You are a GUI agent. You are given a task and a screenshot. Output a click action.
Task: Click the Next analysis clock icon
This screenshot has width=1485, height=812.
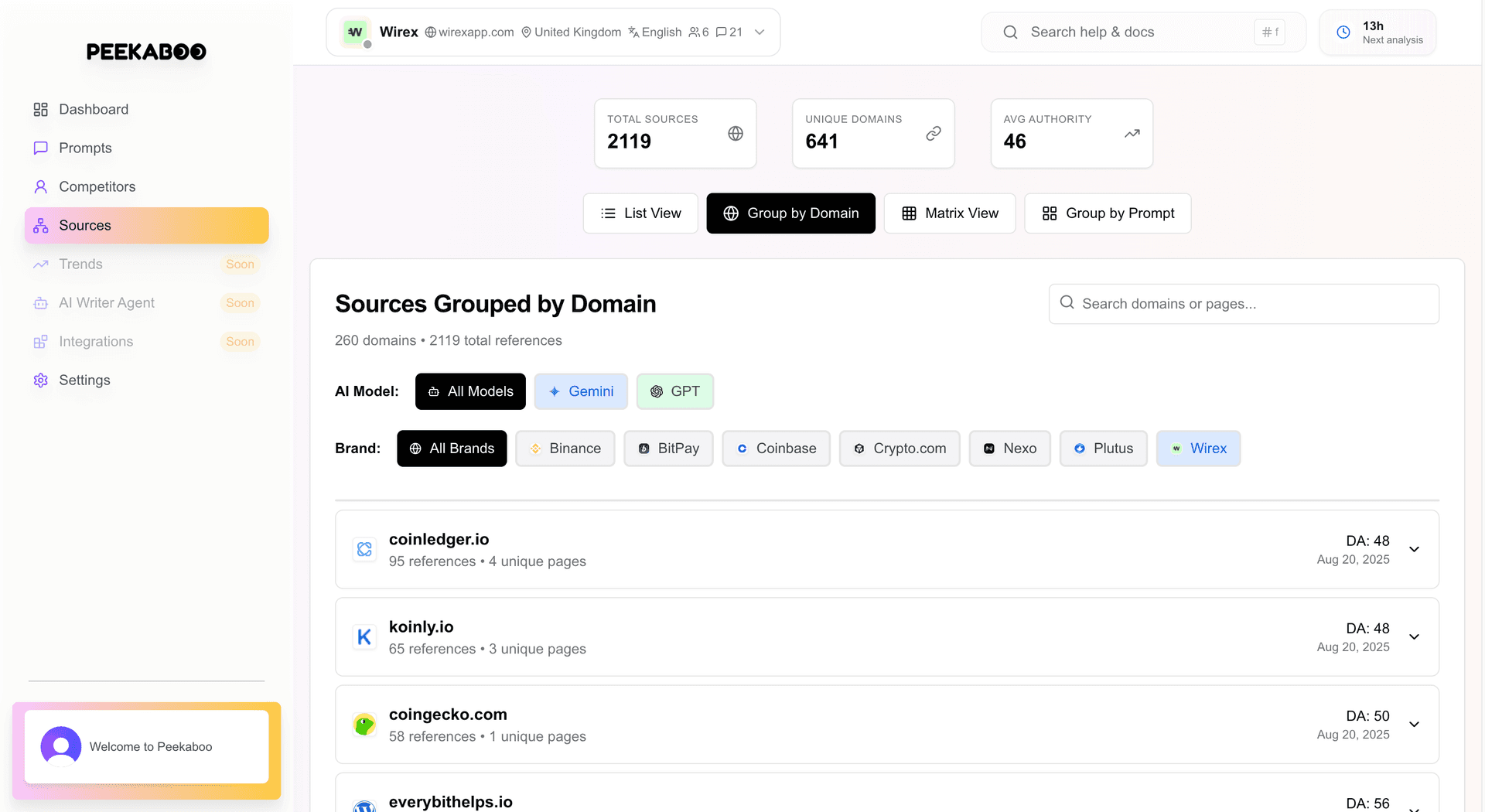coord(1343,32)
